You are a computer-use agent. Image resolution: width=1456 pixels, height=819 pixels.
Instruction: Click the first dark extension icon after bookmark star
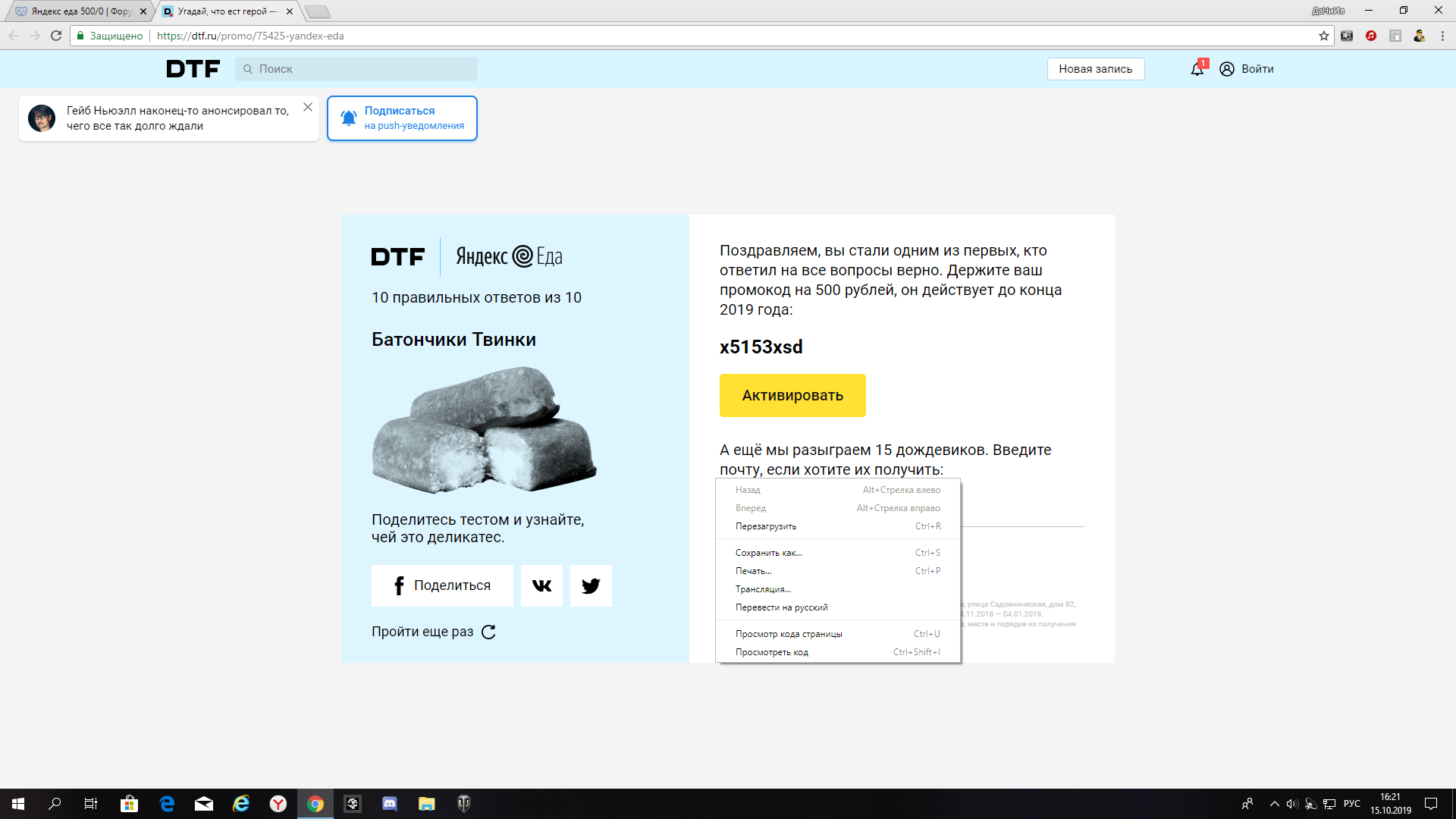tap(1347, 36)
